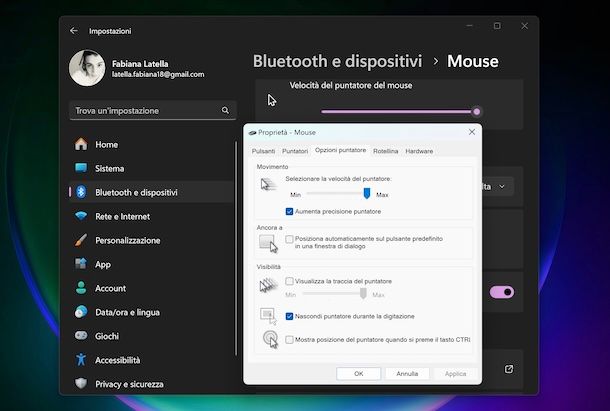The height and width of the screenshot is (411, 610).
Task: Open Privacy e sicurezza section
Action: tap(152, 384)
